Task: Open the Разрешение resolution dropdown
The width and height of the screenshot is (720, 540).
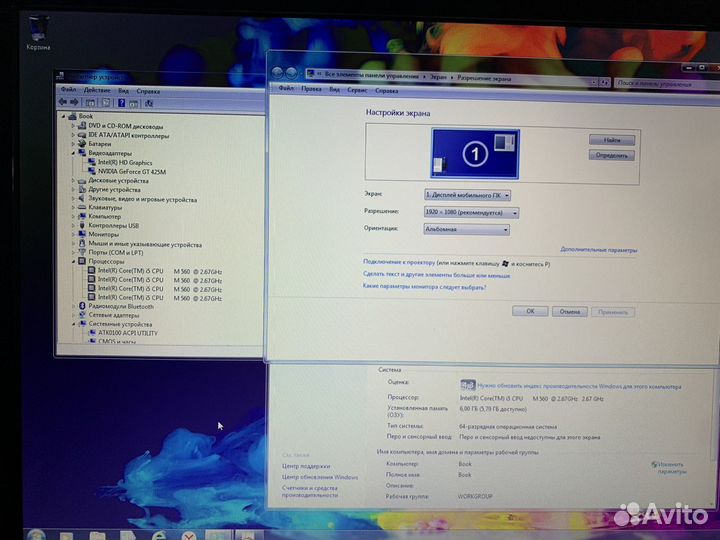Action: pyautogui.click(x=471, y=212)
